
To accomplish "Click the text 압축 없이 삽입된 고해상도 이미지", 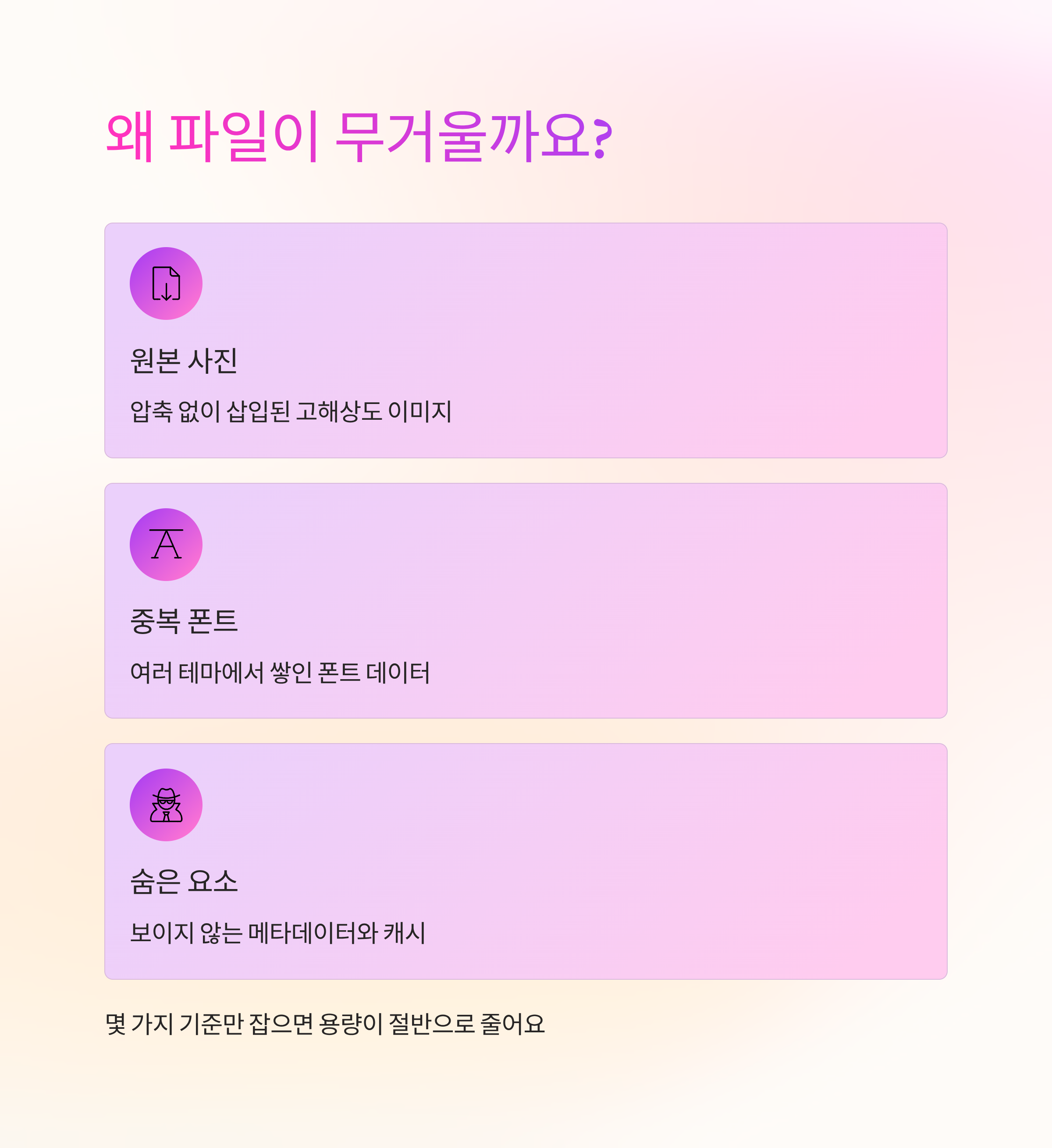I will (x=291, y=411).
